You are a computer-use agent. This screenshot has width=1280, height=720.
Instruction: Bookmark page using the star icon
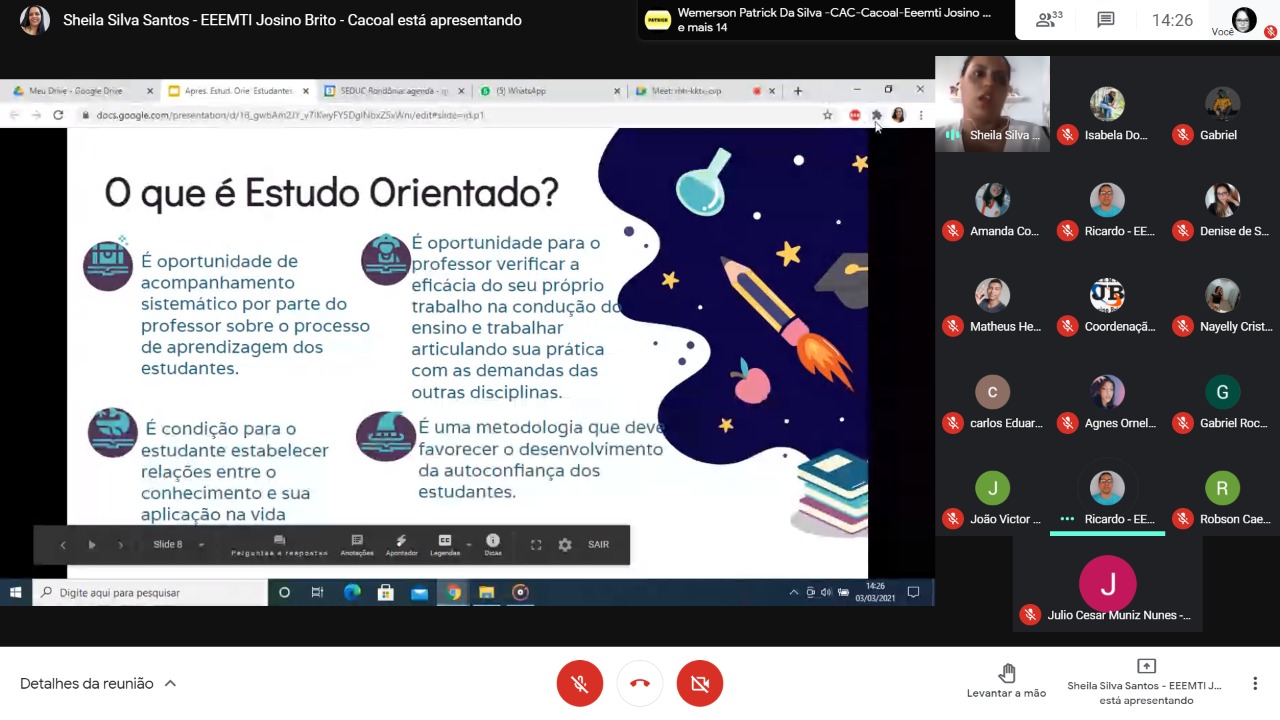pyautogui.click(x=827, y=115)
